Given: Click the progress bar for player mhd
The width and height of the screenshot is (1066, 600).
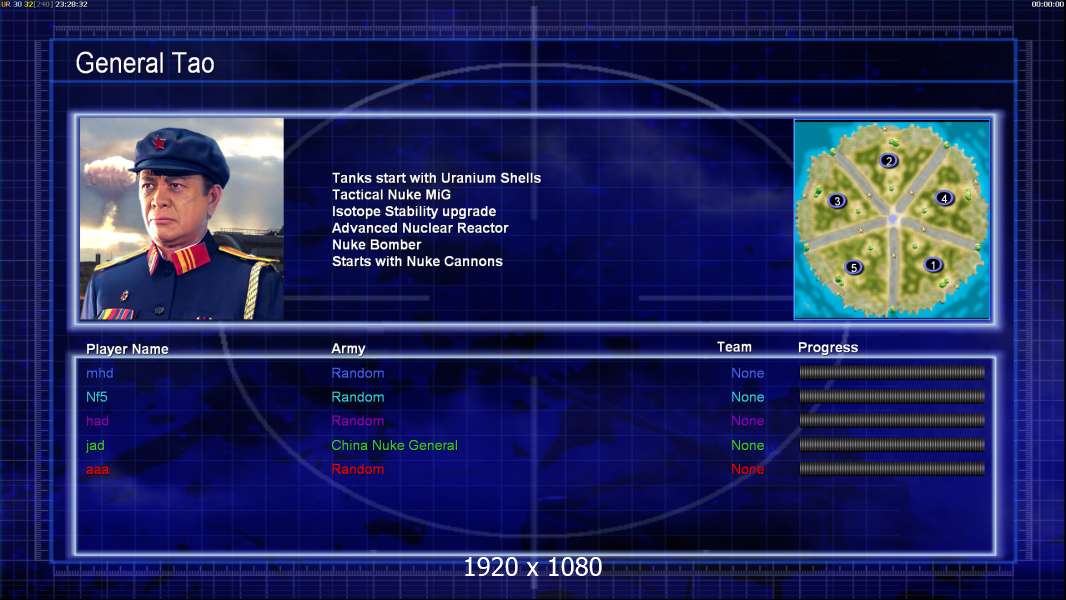Looking at the screenshot, I should coord(892,372).
